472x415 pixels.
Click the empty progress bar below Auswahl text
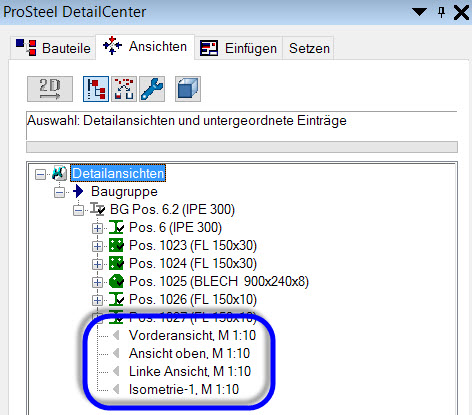[242, 147]
